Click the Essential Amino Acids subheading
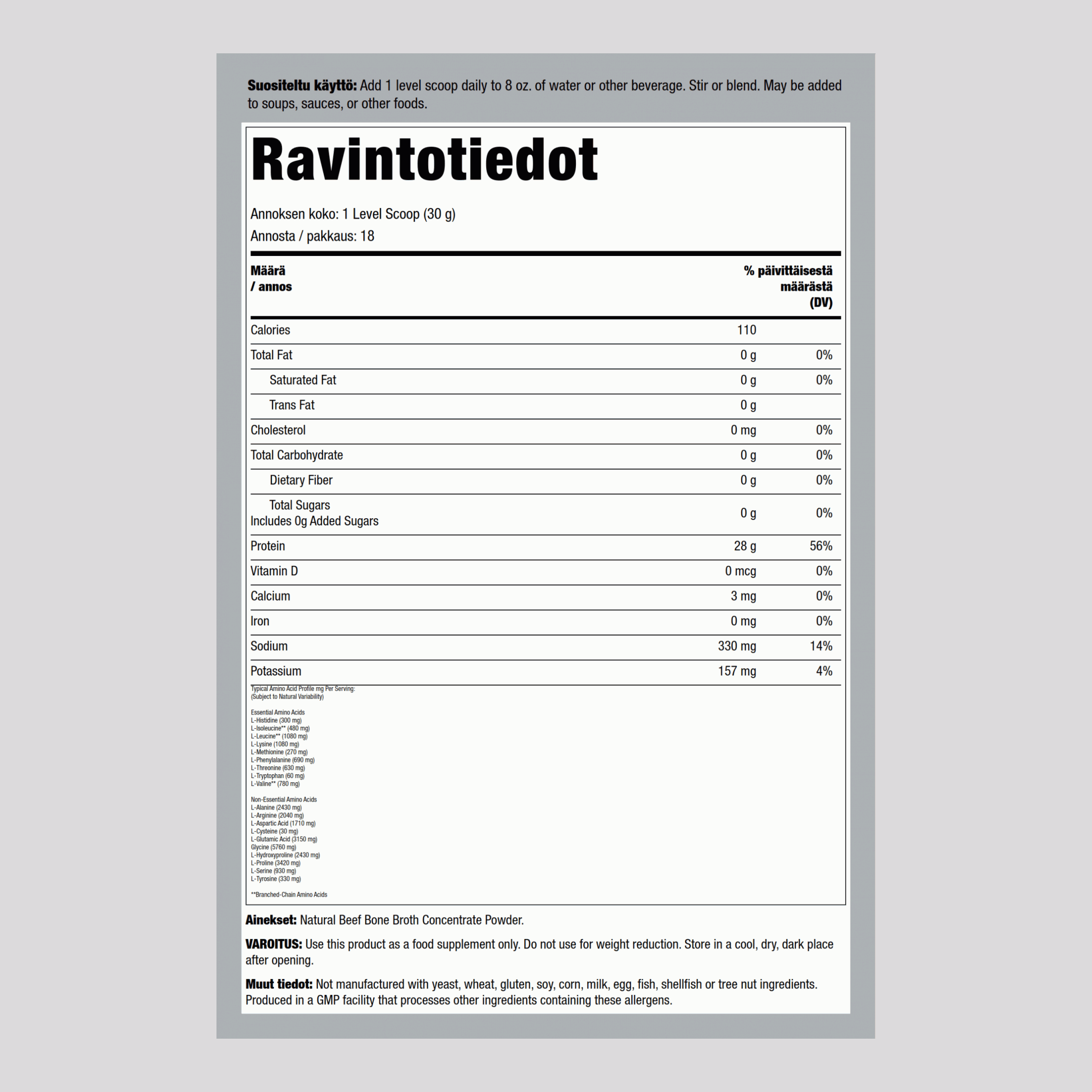 277,713
